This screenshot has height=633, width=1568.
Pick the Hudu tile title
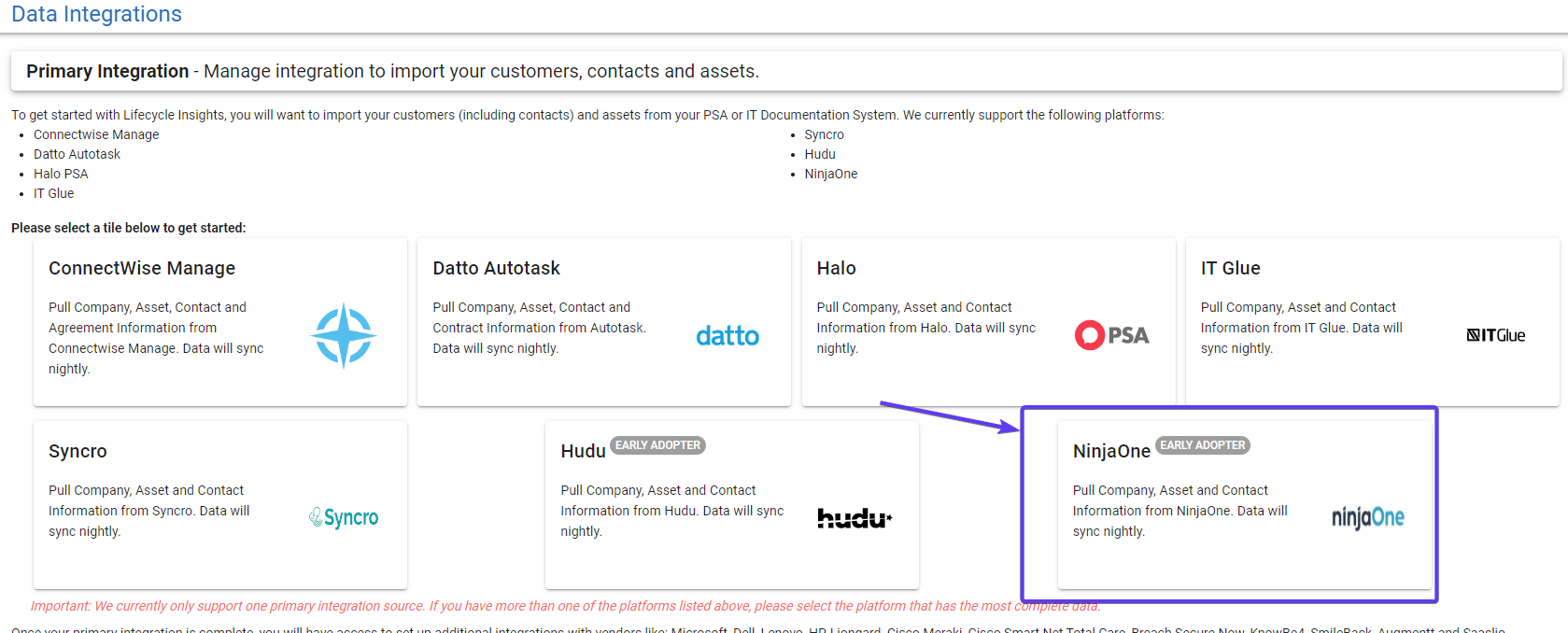(x=583, y=451)
